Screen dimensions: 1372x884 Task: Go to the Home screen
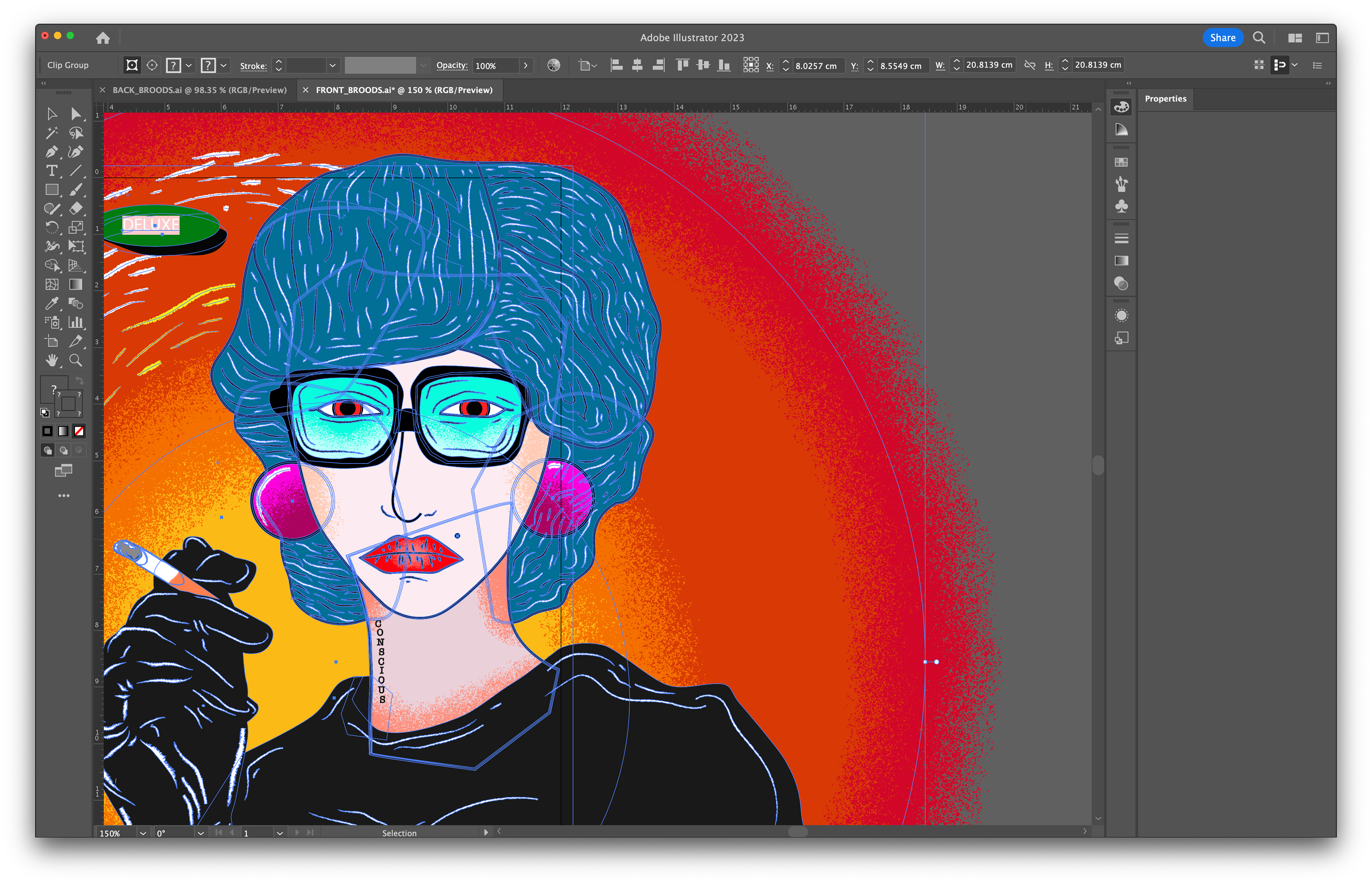click(103, 38)
